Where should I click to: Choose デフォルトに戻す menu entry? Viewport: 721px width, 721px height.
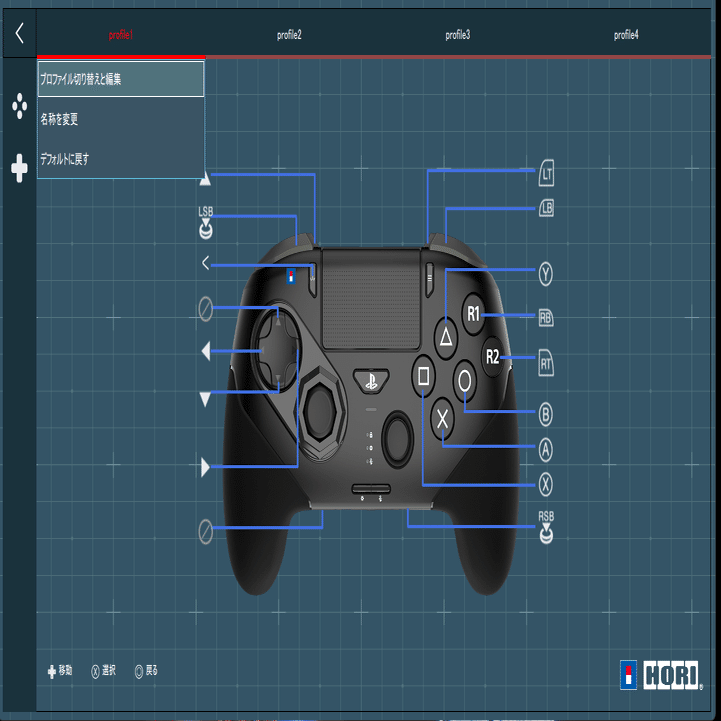click(120, 159)
